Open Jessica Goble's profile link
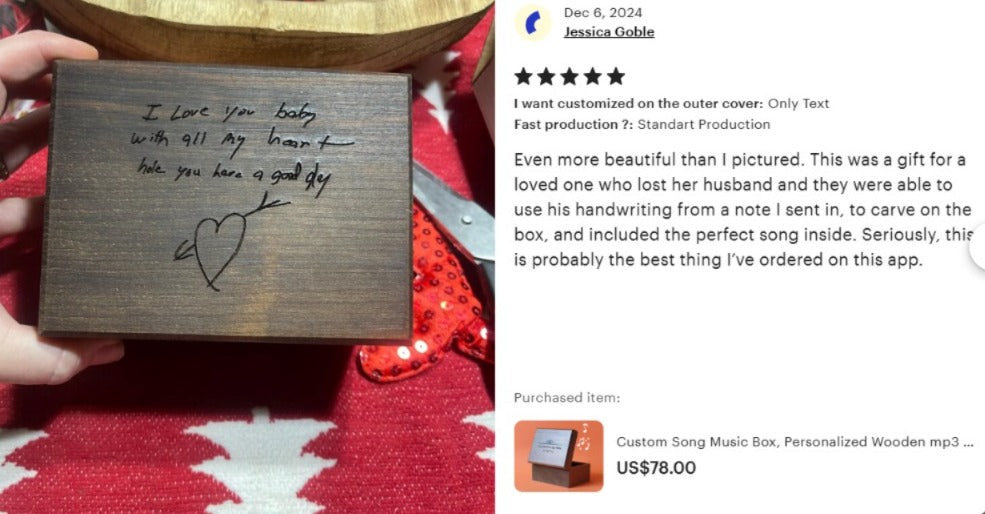The width and height of the screenshot is (985, 514). [x=609, y=31]
